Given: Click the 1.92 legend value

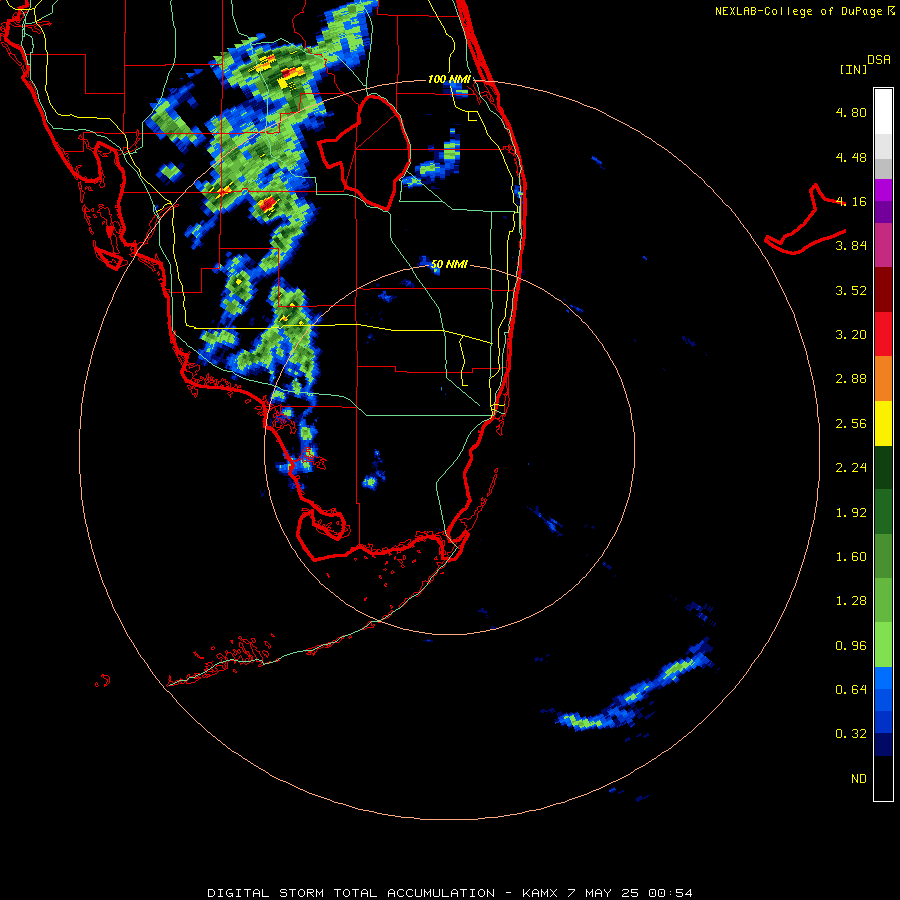Looking at the screenshot, I should click(851, 513).
